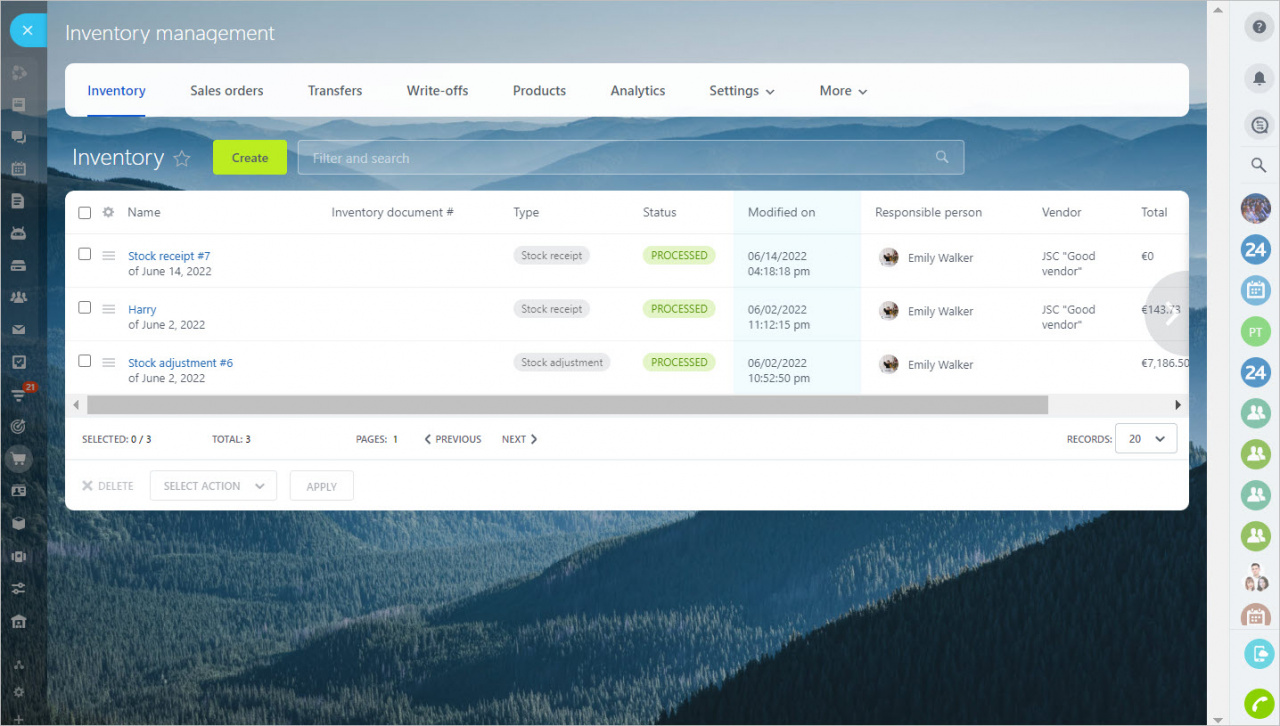
Task: Tick the checkbox for Stock receipt #7
Action: coord(85,254)
